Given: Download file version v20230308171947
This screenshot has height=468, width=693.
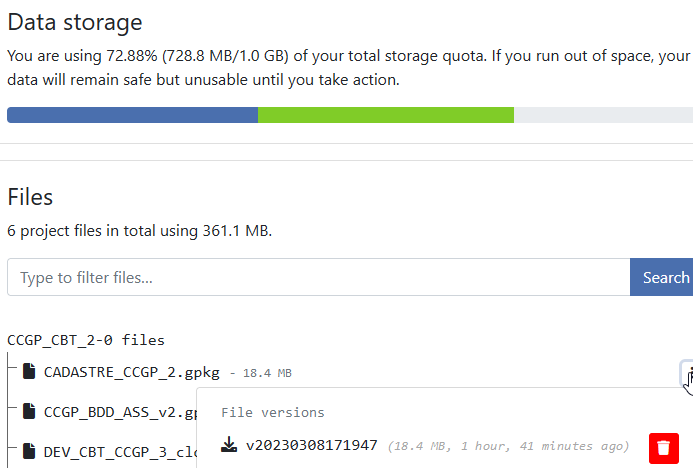Looking at the screenshot, I should click(229, 445).
